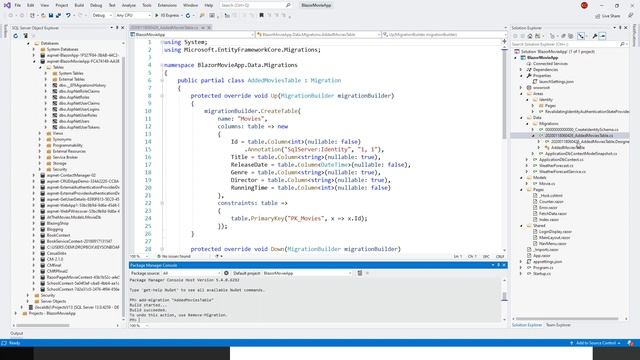
Task: Open the Debug configuration dropdown
Action: coord(102,16)
